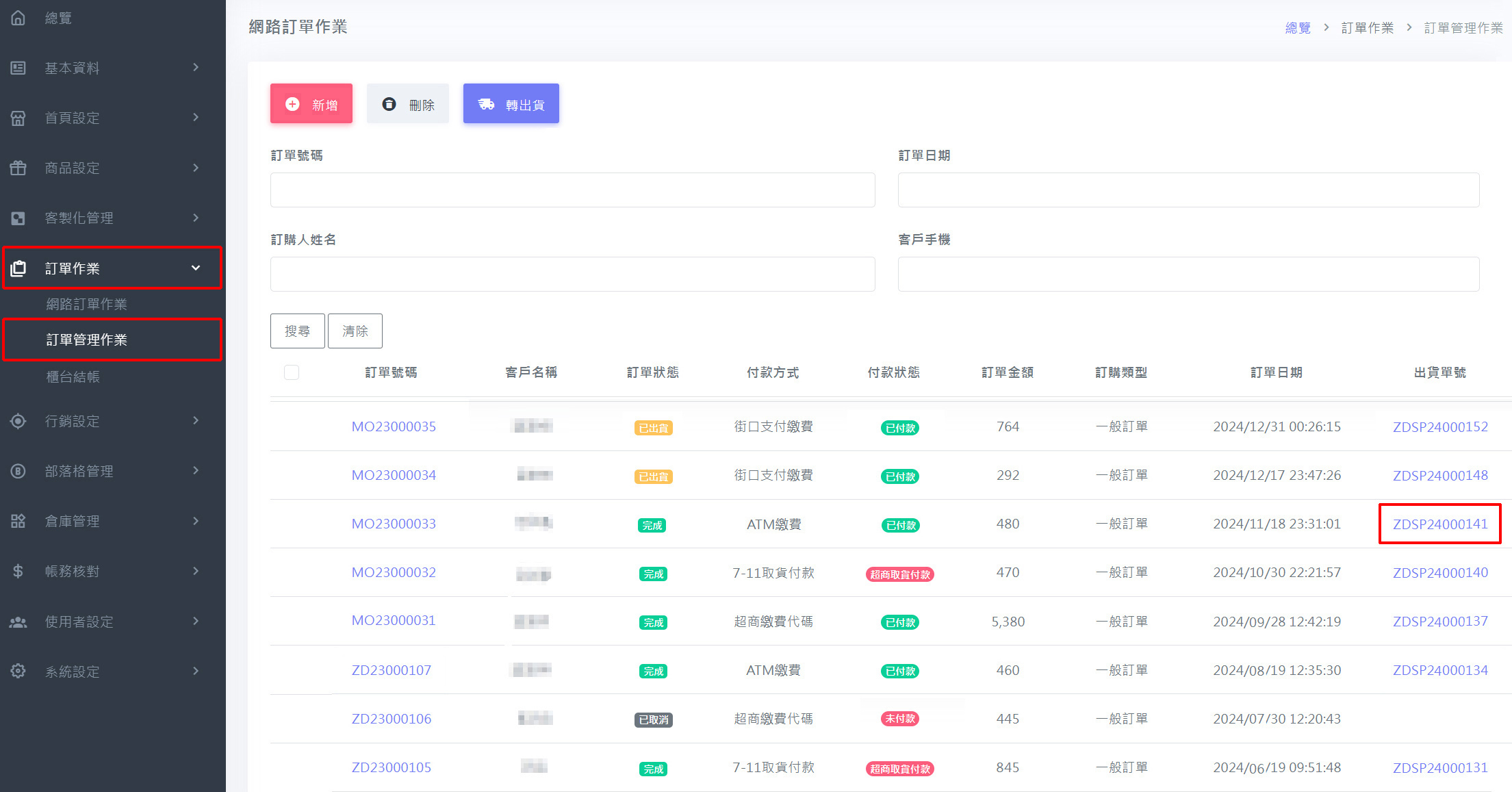Click the dollar icon for 帳務核對
This screenshot has width=1512, height=792.
[18, 571]
